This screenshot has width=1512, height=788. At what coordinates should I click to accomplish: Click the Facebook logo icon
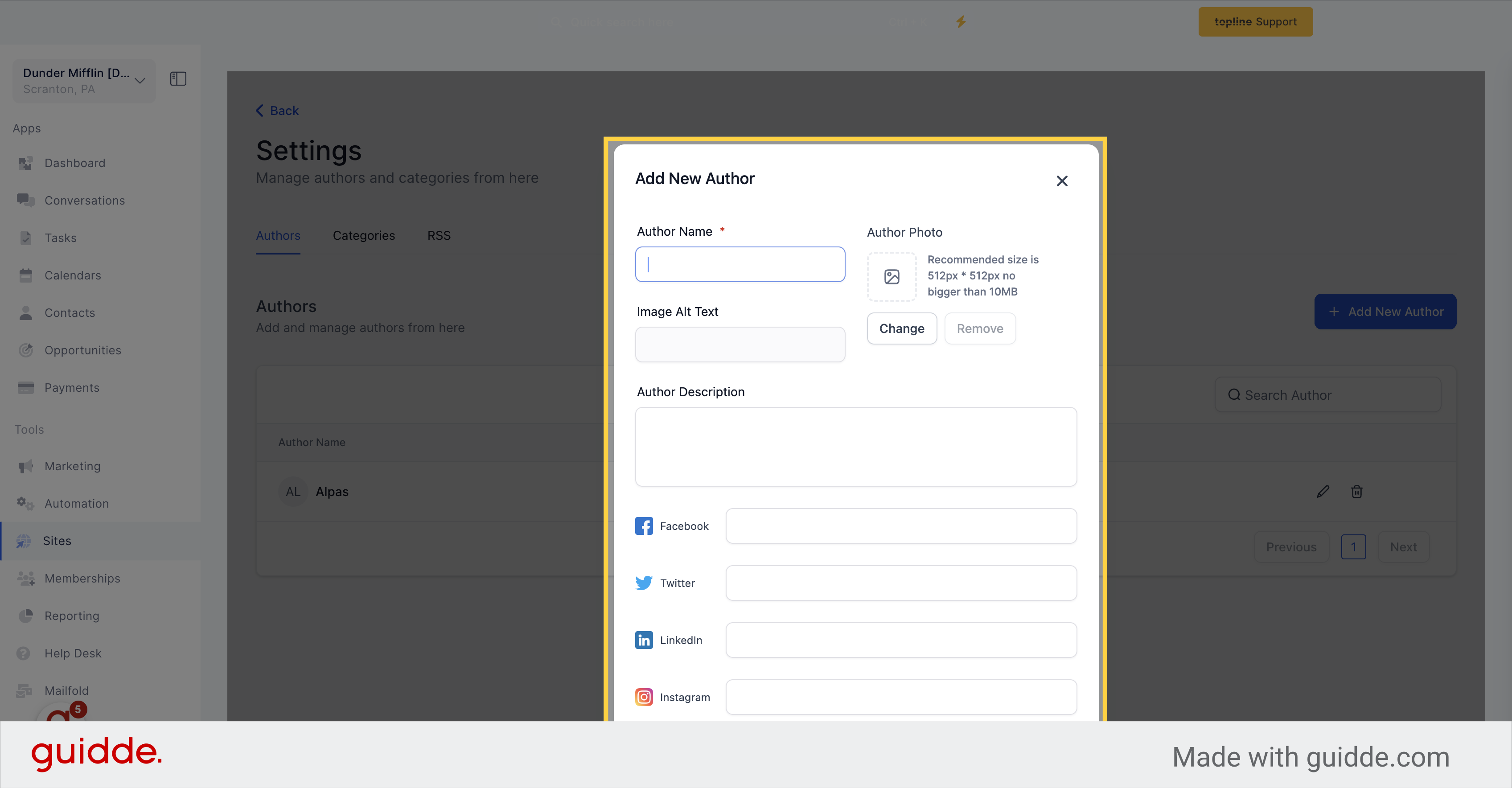644,526
